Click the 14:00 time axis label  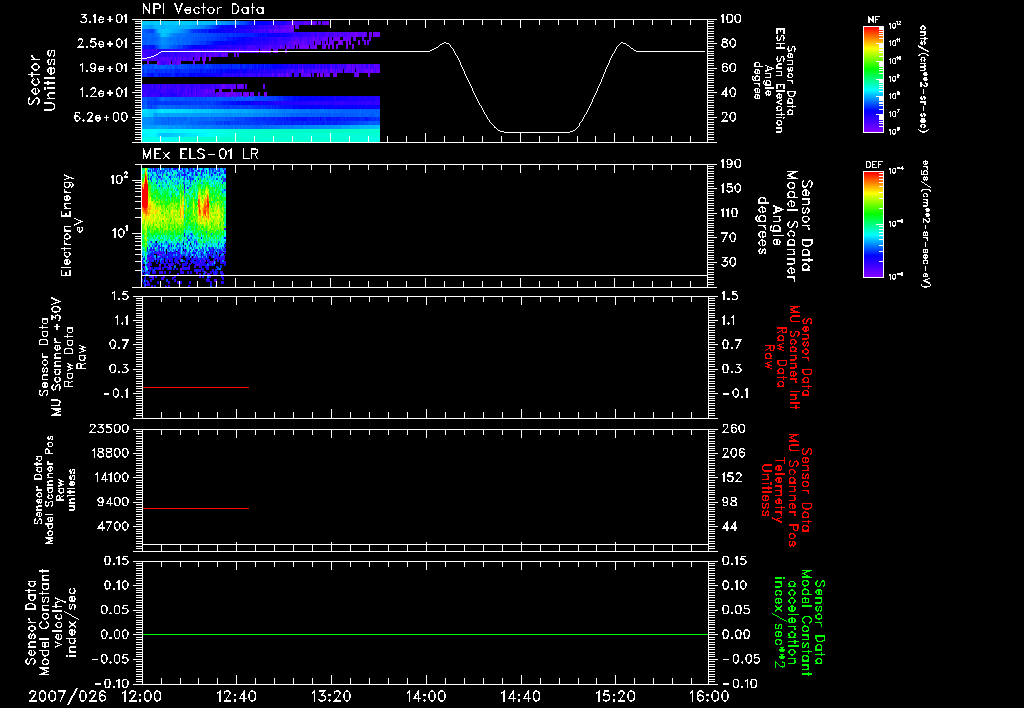pos(426,696)
